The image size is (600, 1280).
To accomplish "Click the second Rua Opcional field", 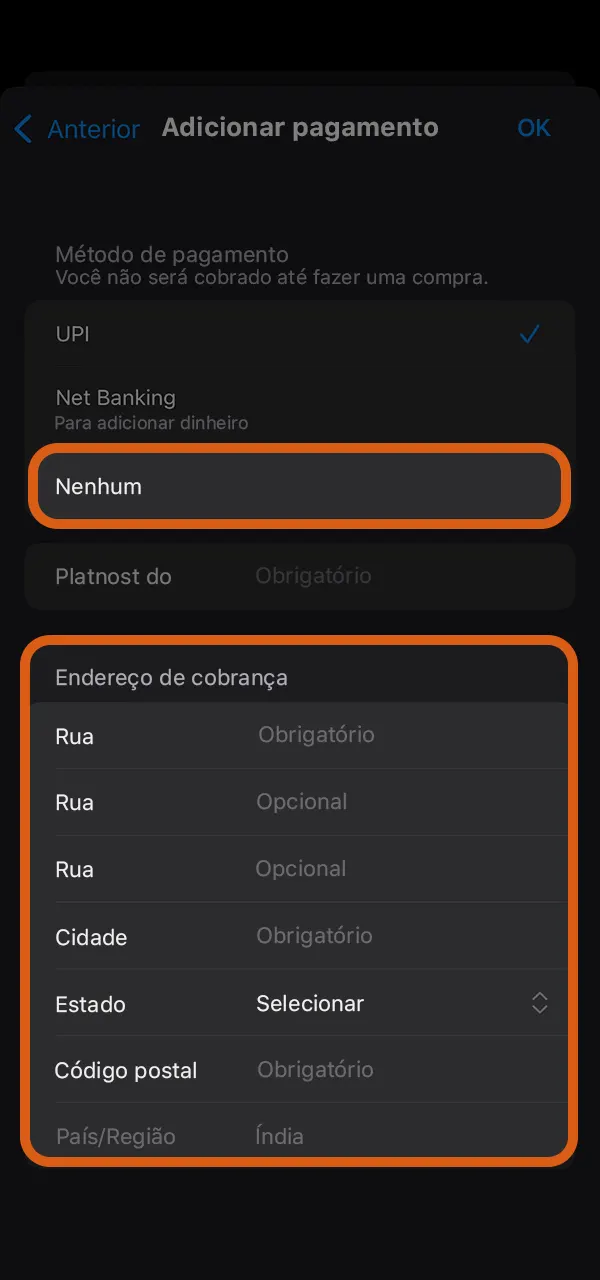I will (300, 802).
